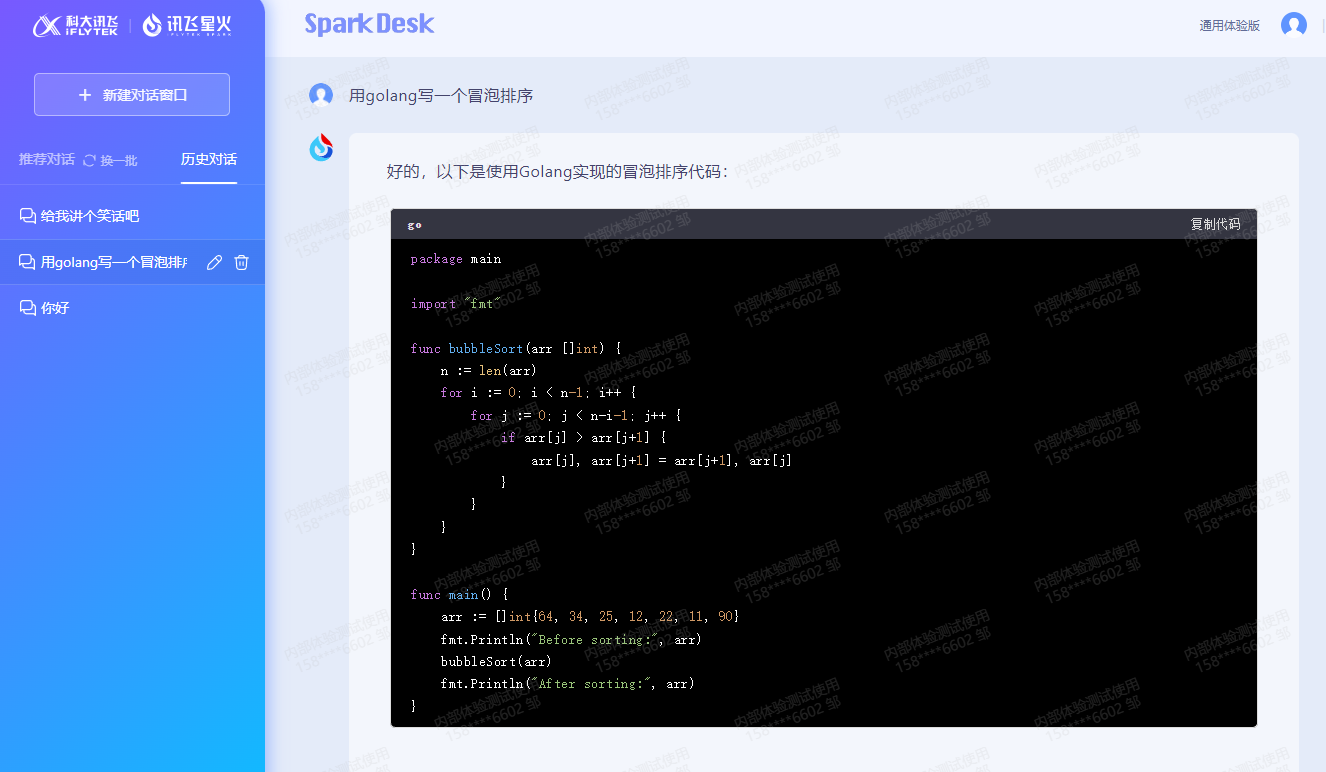Image resolution: width=1326 pixels, height=772 pixels.
Task: Open the 通用体验版 link
Action: click(x=1229, y=26)
